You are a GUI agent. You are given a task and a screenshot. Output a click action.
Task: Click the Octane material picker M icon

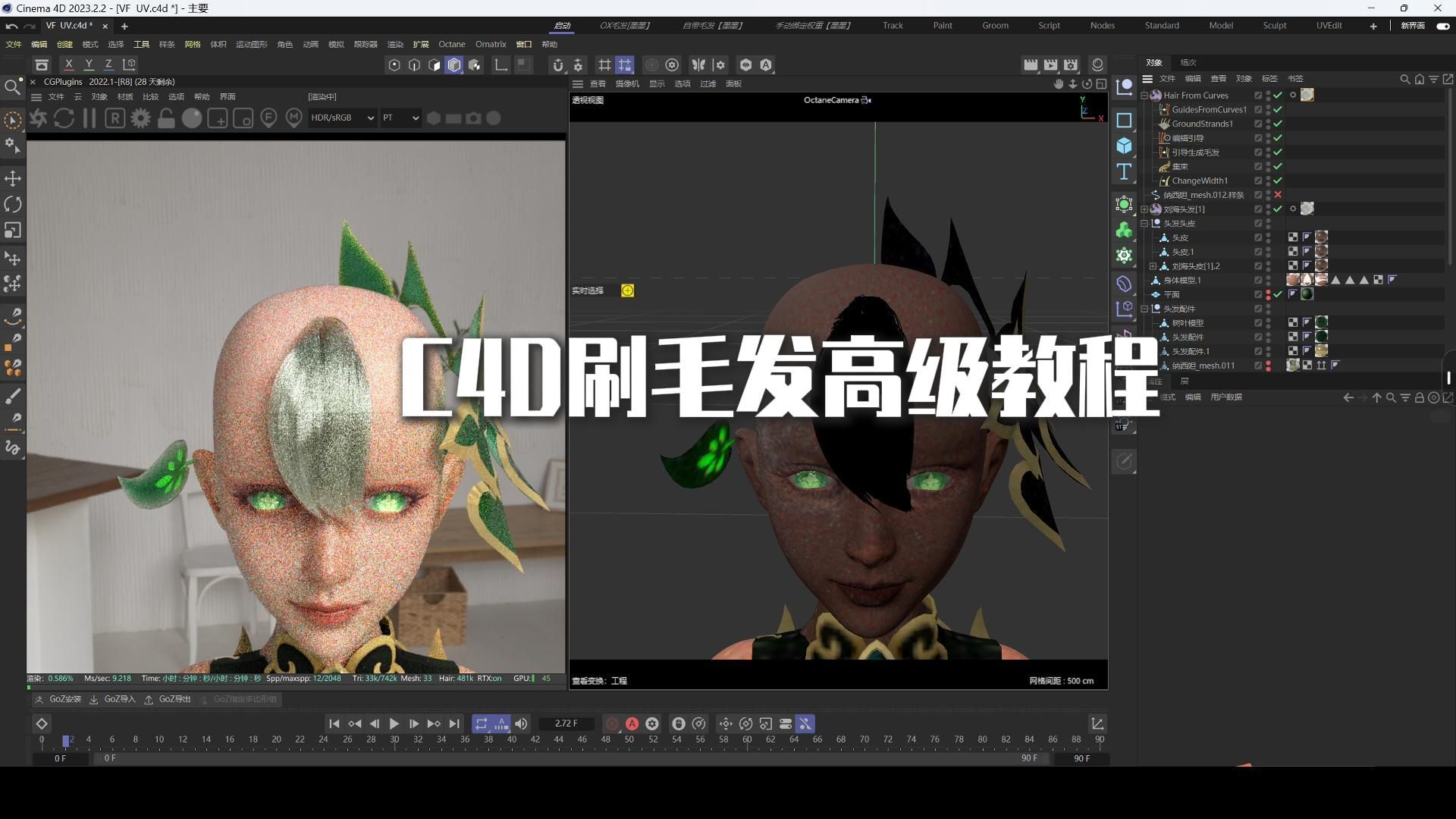294,118
